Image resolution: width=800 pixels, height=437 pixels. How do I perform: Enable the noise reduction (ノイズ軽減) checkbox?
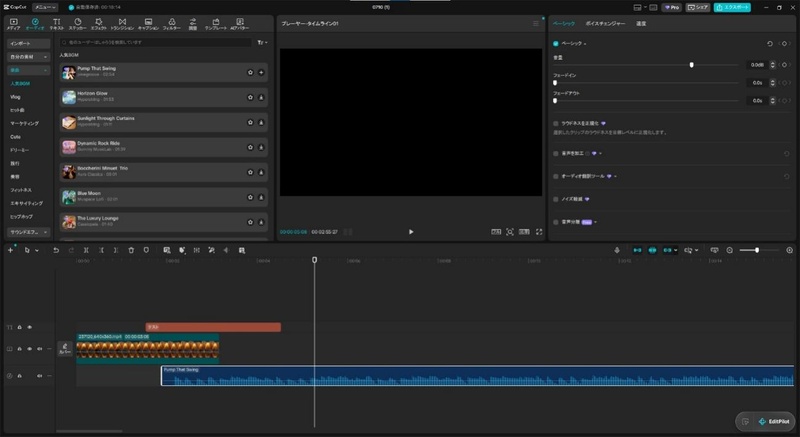tap(556, 199)
